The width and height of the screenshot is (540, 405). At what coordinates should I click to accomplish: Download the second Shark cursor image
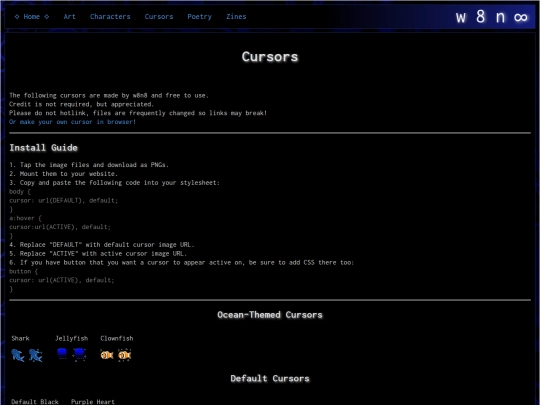(x=35, y=355)
